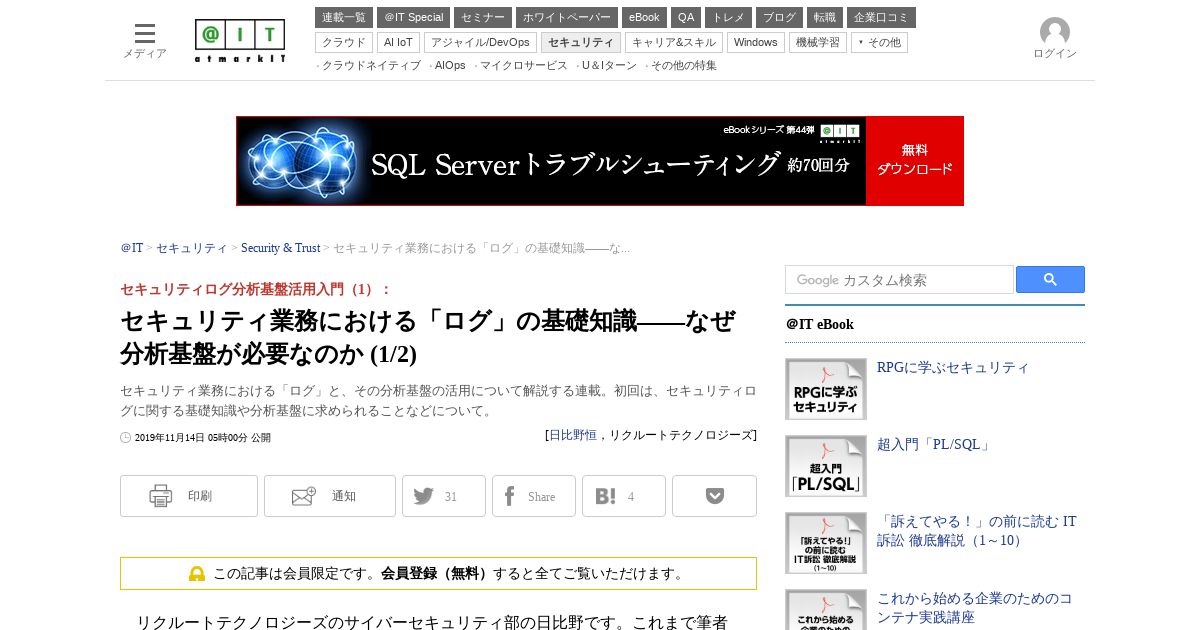Screen dimensions: 1200x630
Task: Expand the その他 dropdown in navigation
Action: pos(879,42)
